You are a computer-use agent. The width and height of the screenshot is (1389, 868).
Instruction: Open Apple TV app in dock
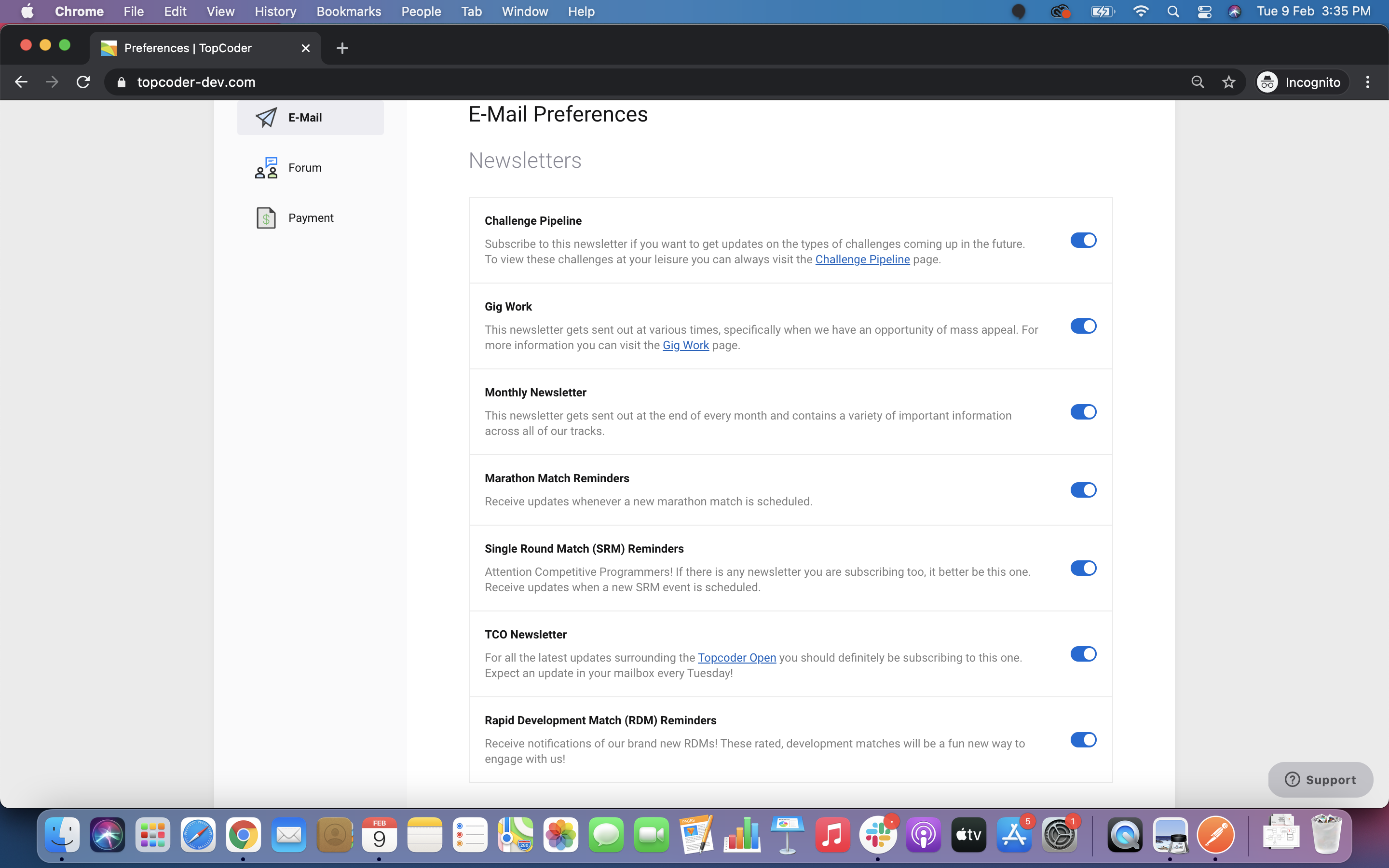click(x=969, y=834)
